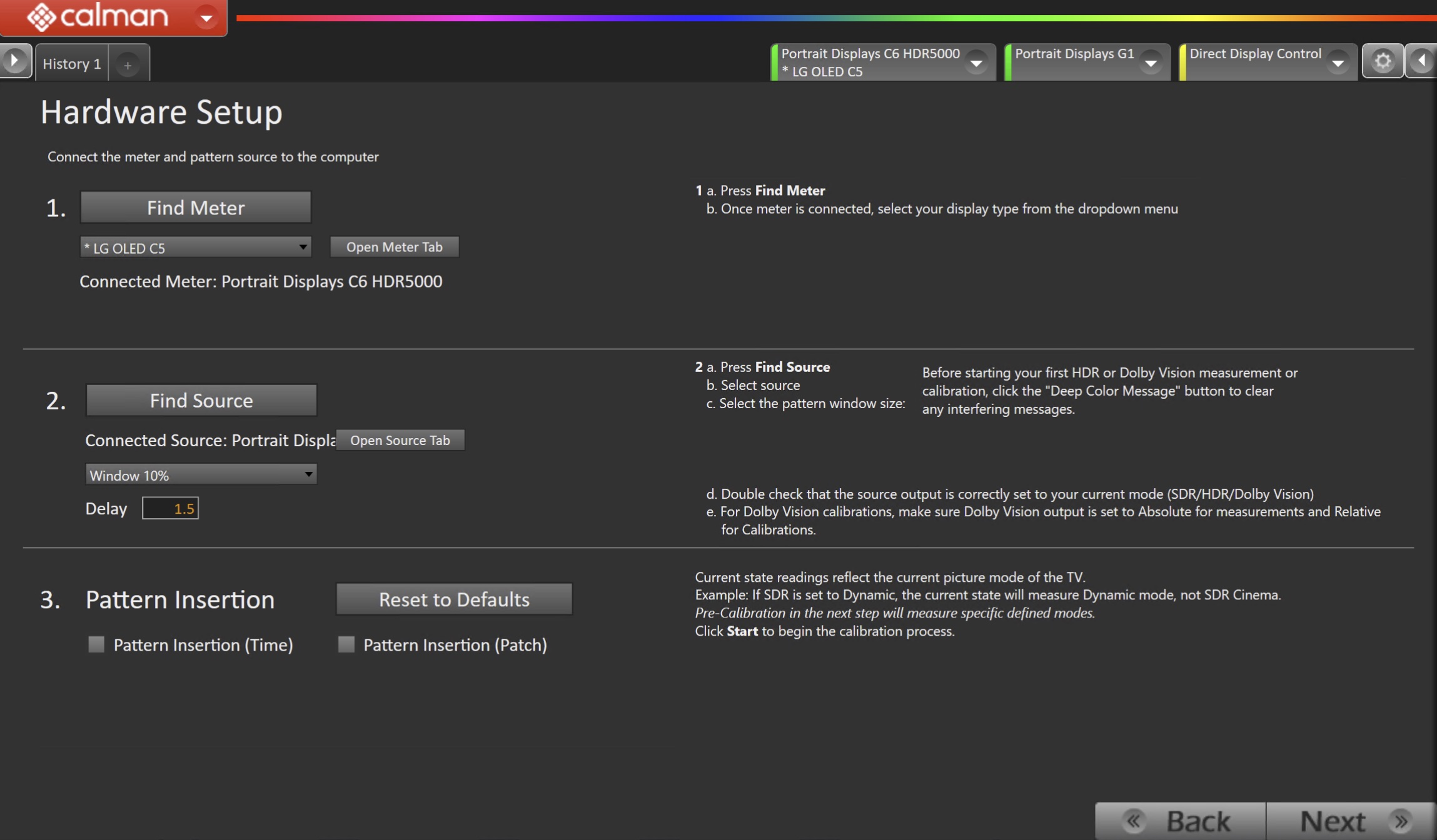Click the Find Source button
1437x840 pixels.
[201, 401]
